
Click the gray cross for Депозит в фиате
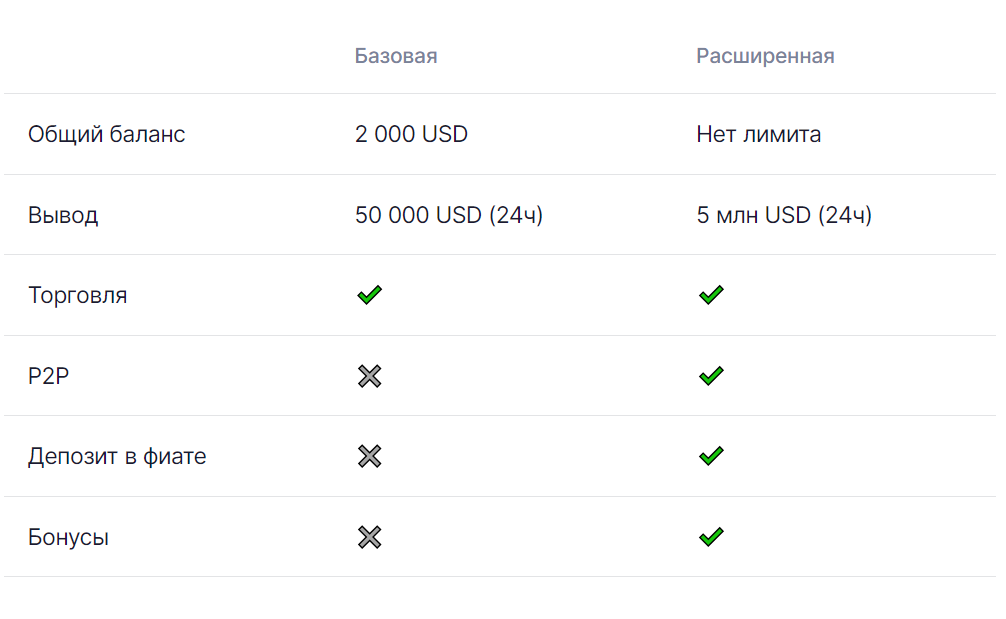[370, 457]
